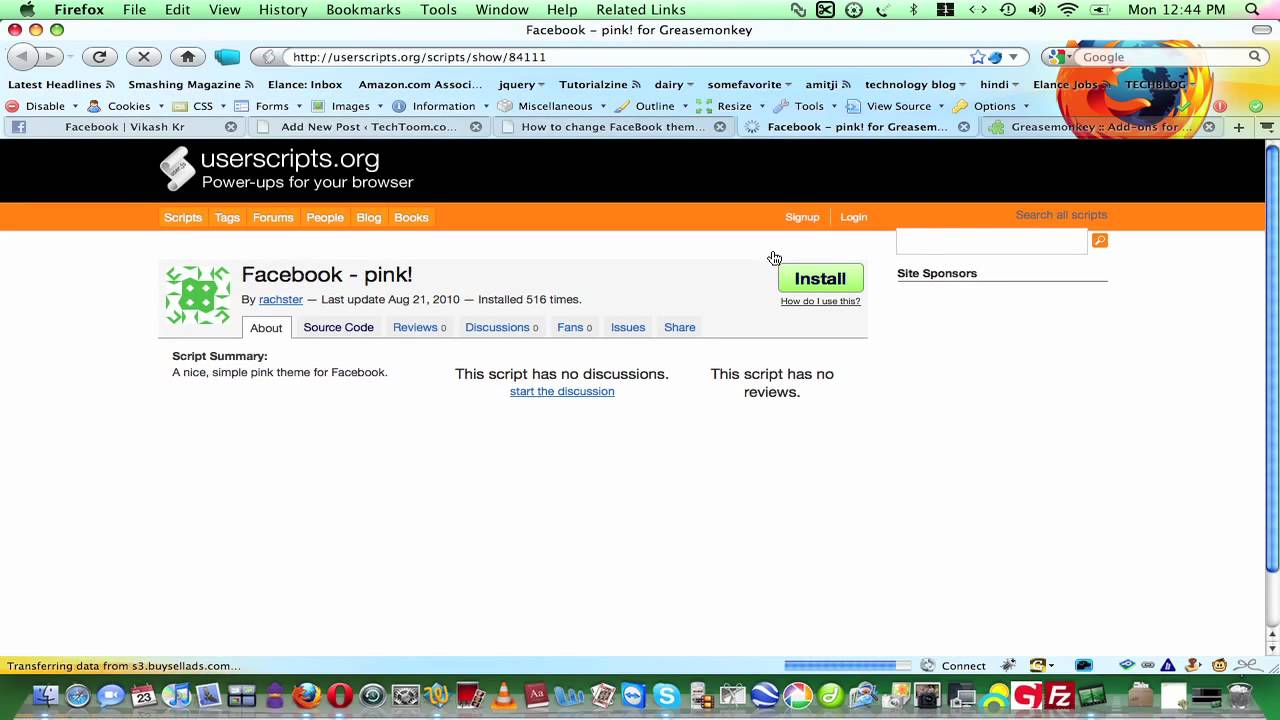Screen dimensions: 1280x720
Task: Click the Login link
Action: click(x=853, y=217)
